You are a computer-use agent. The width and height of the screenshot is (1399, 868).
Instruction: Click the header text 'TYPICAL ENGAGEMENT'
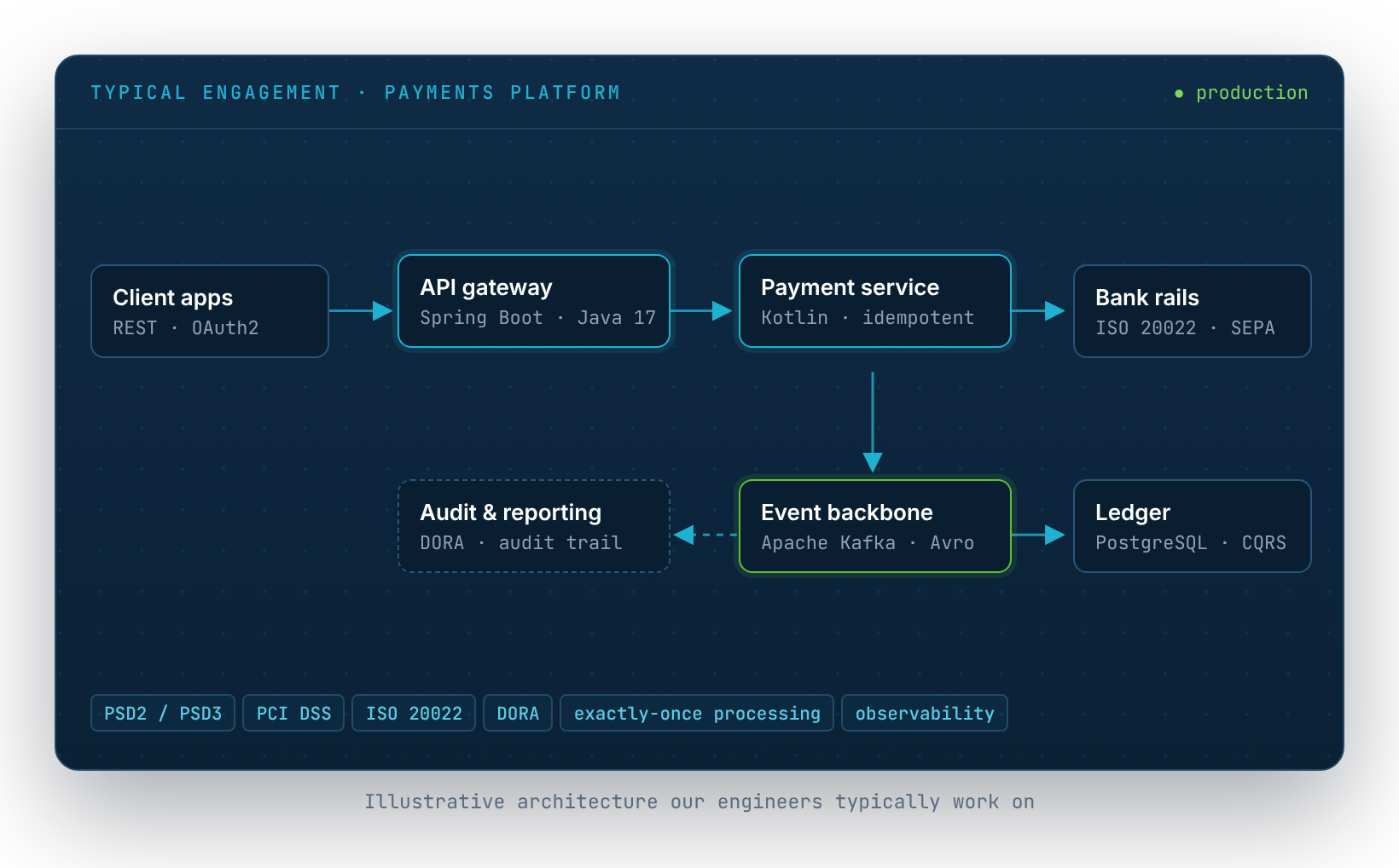point(216,93)
